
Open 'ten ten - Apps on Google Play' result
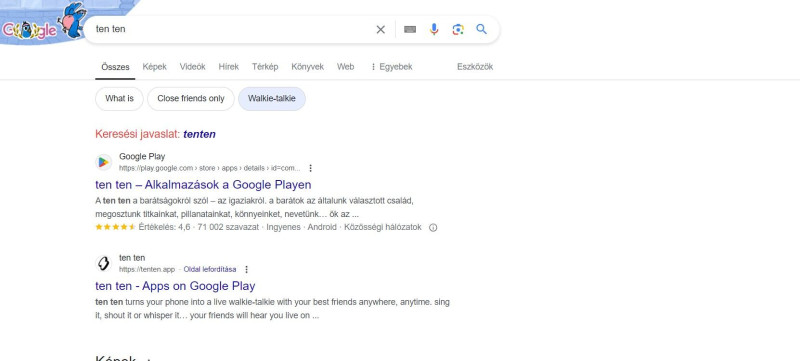coord(175,286)
